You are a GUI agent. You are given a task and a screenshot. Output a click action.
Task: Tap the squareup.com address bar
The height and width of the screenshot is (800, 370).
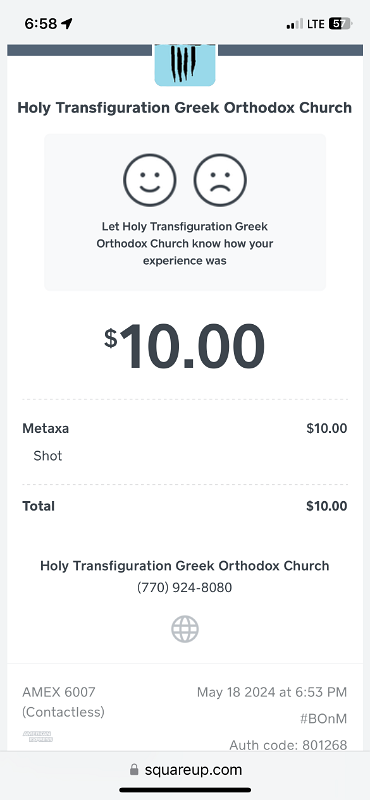pyautogui.click(x=185, y=769)
